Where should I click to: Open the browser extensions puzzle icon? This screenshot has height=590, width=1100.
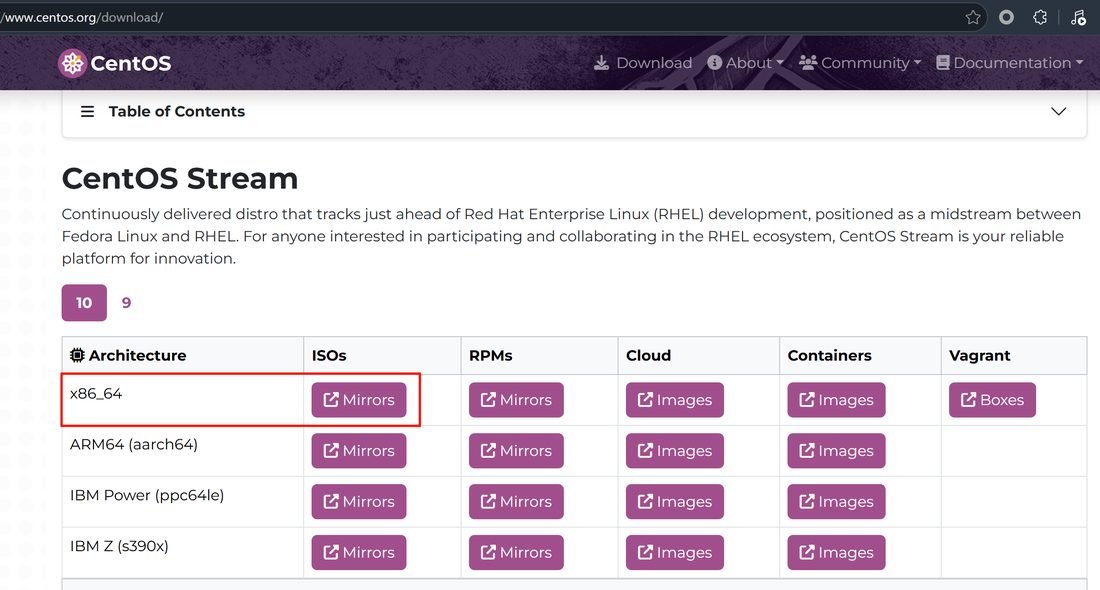point(1040,18)
